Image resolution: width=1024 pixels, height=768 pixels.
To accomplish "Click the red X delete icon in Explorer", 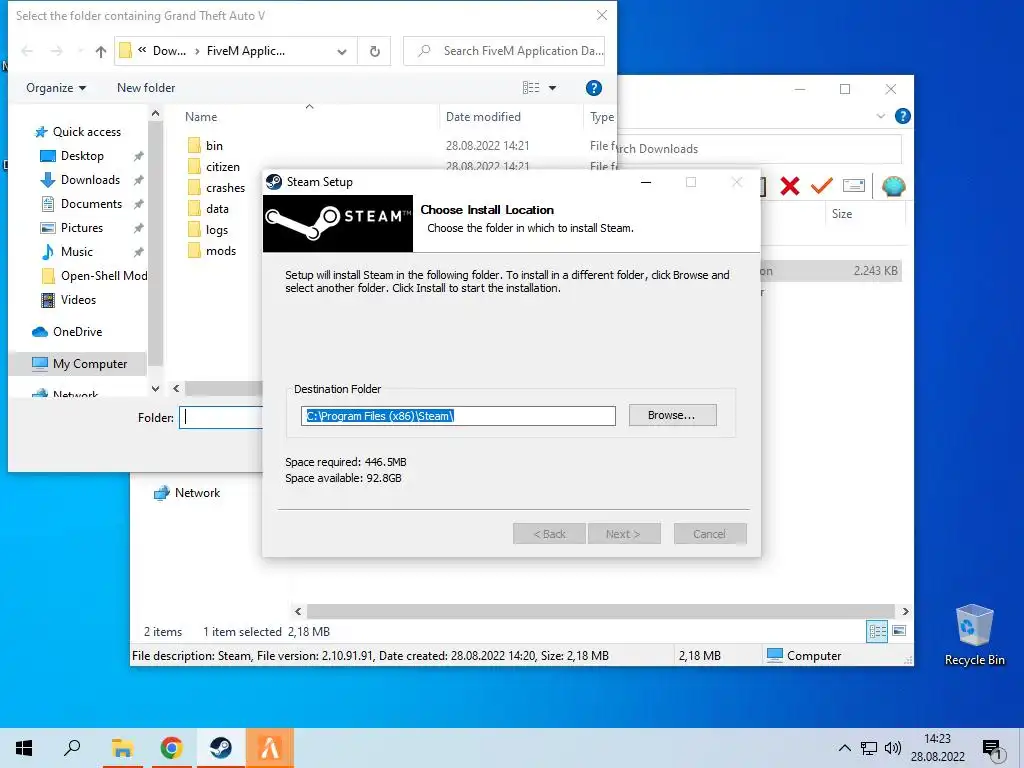I will pos(790,186).
